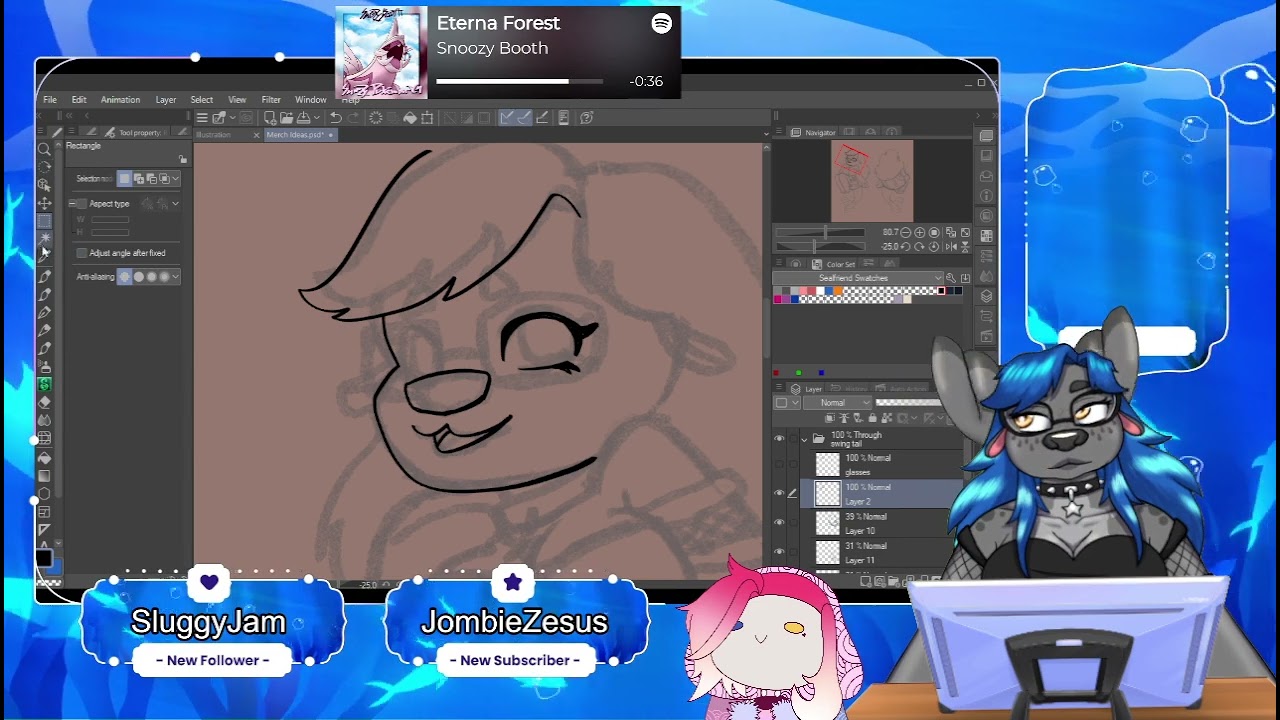1280x720 pixels.
Task: Click the Clear layer spinner icon
Action: (376, 118)
